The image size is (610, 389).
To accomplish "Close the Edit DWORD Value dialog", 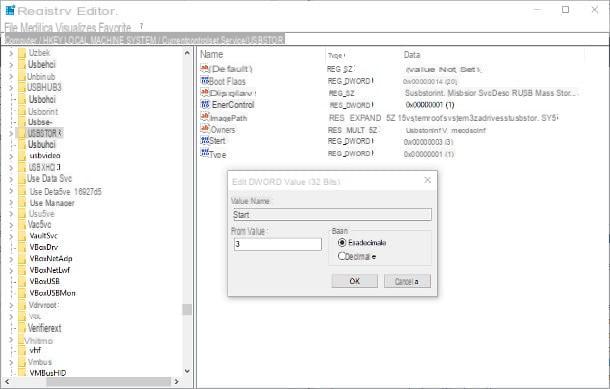I will point(428,180).
